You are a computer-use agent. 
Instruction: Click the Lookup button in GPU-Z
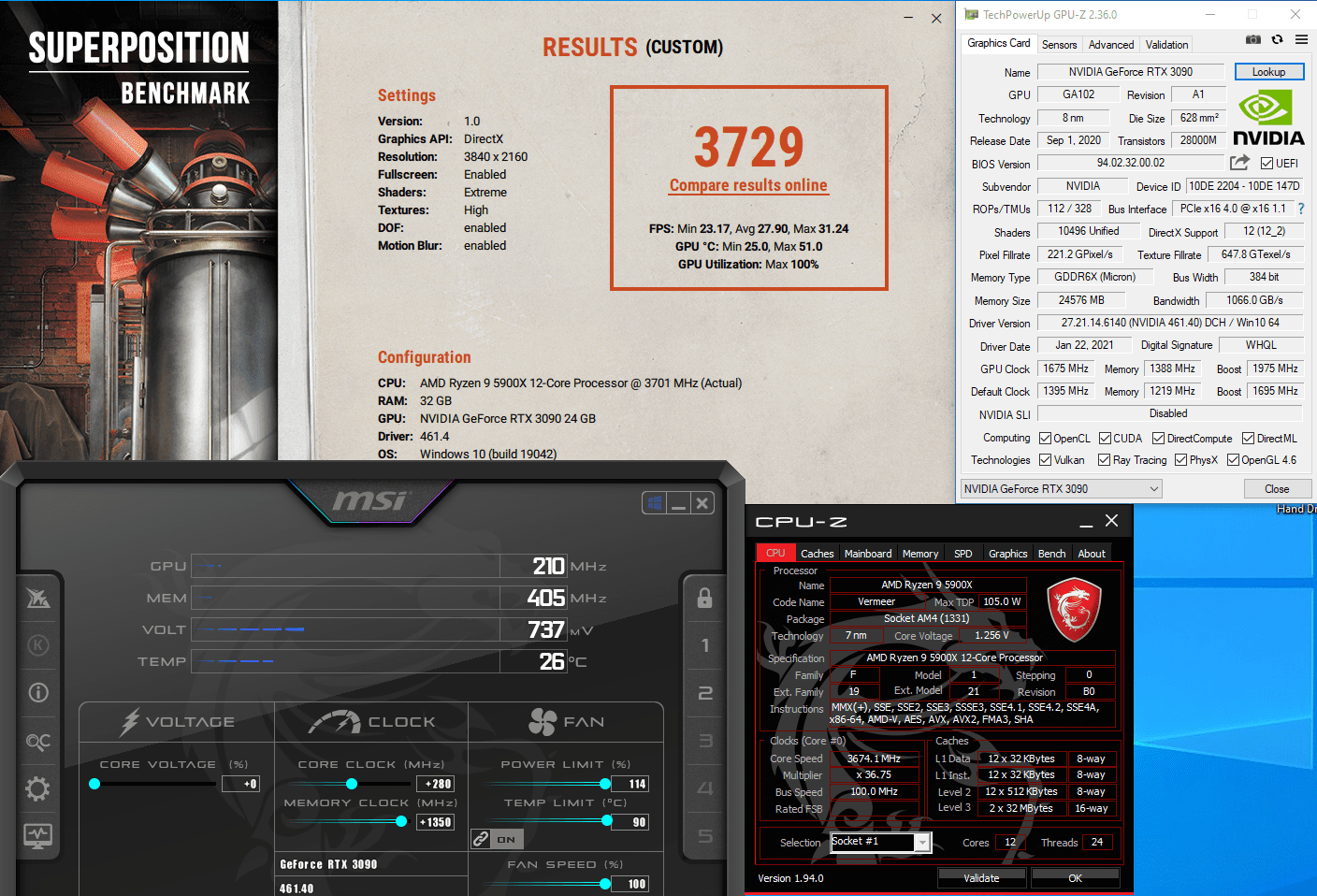tap(1268, 72)
